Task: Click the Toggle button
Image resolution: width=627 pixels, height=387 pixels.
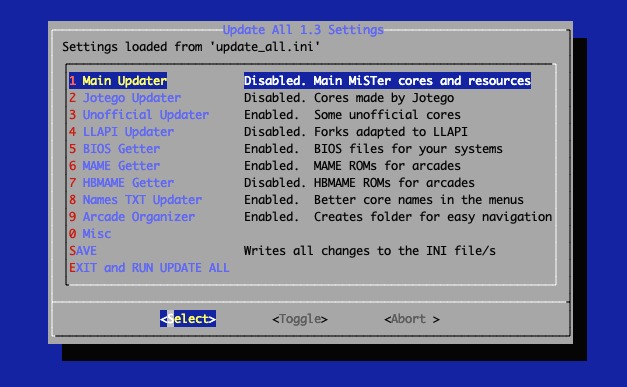Action: (x=300, y=319)
